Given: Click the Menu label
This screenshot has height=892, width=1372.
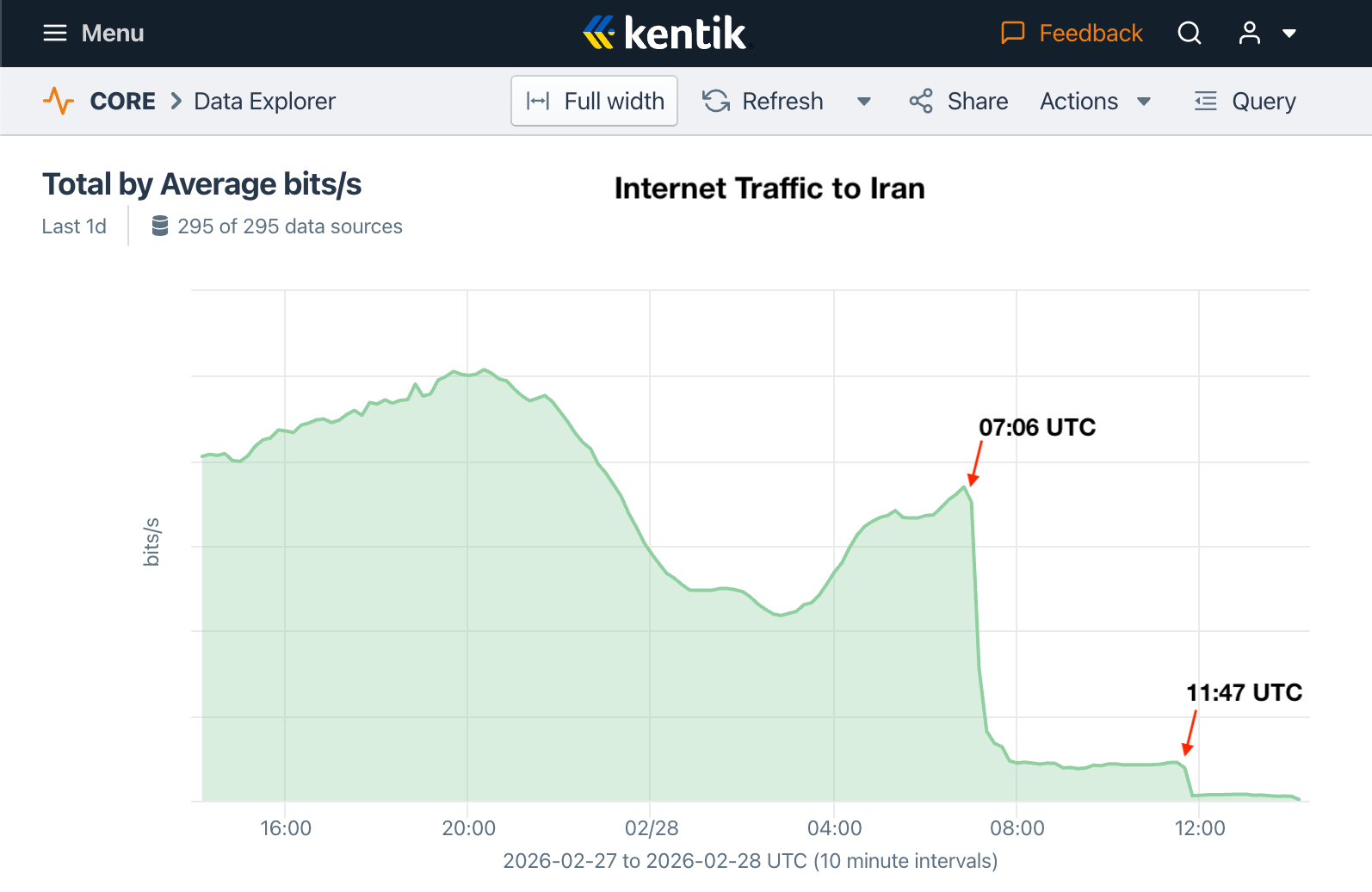Looking at the screenshot, I should (113, 34).
